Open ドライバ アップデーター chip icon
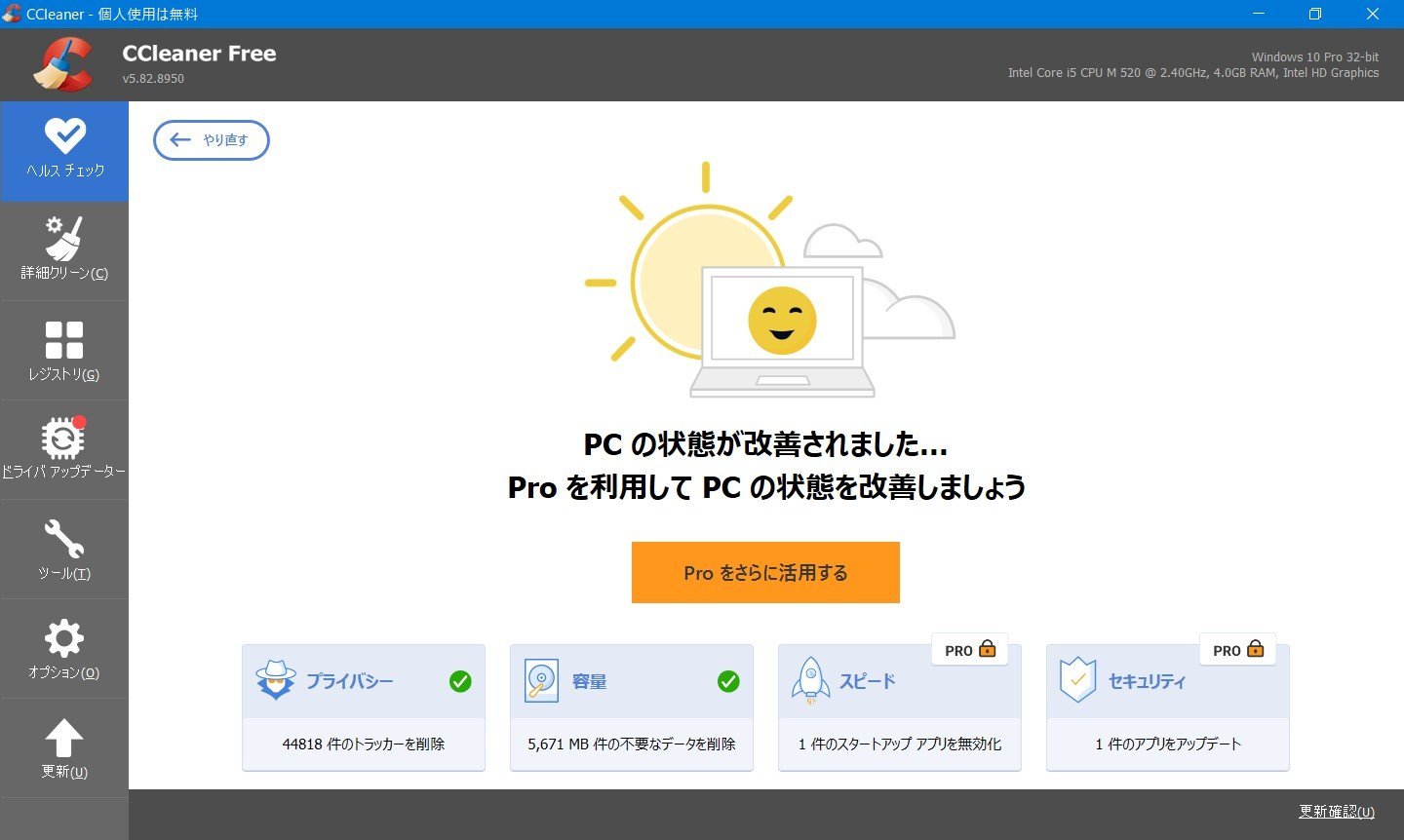 pyautogui.click(x=64, y=438)
